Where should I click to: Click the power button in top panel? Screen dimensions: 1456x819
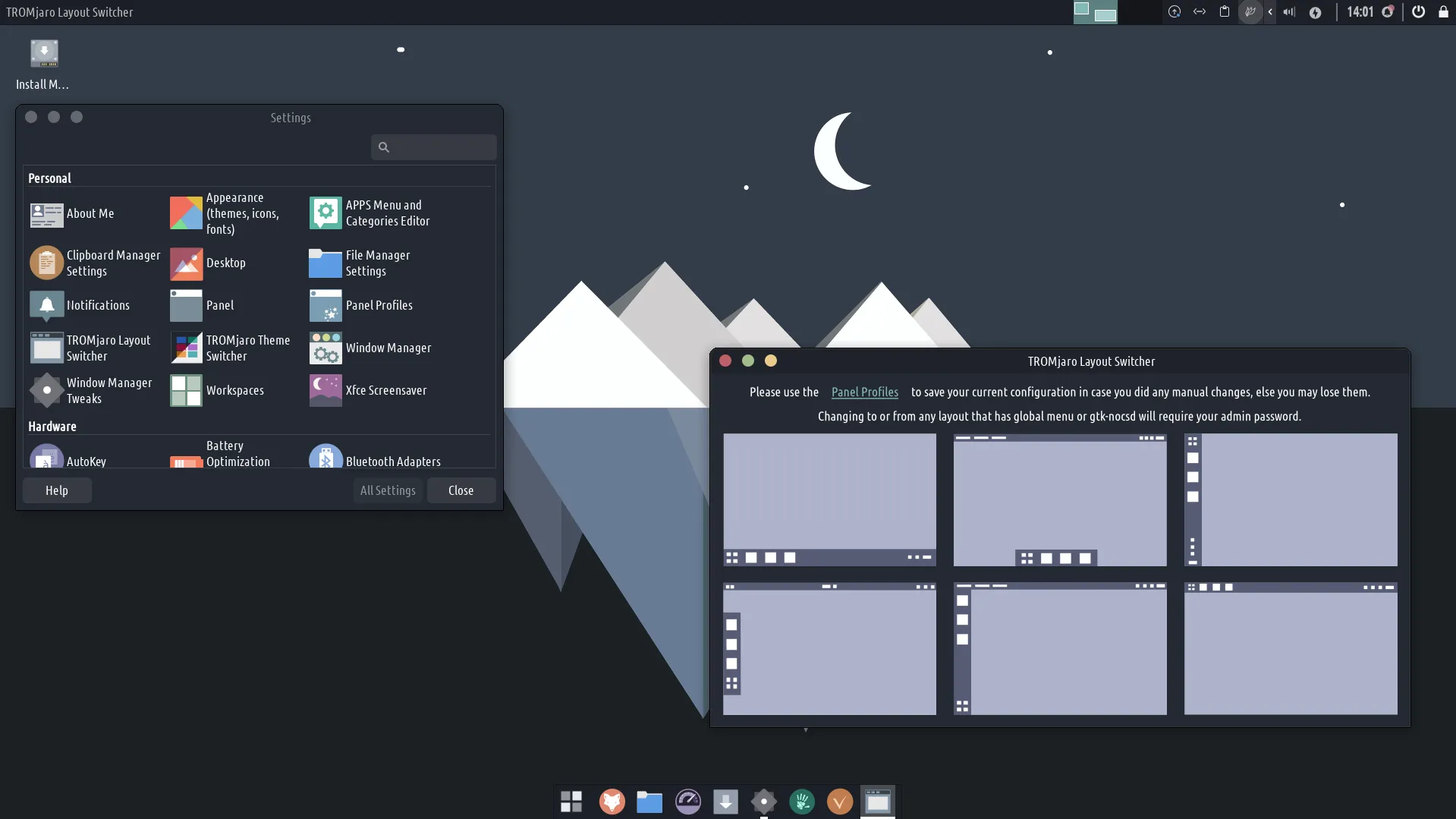tap(1417, 11)
